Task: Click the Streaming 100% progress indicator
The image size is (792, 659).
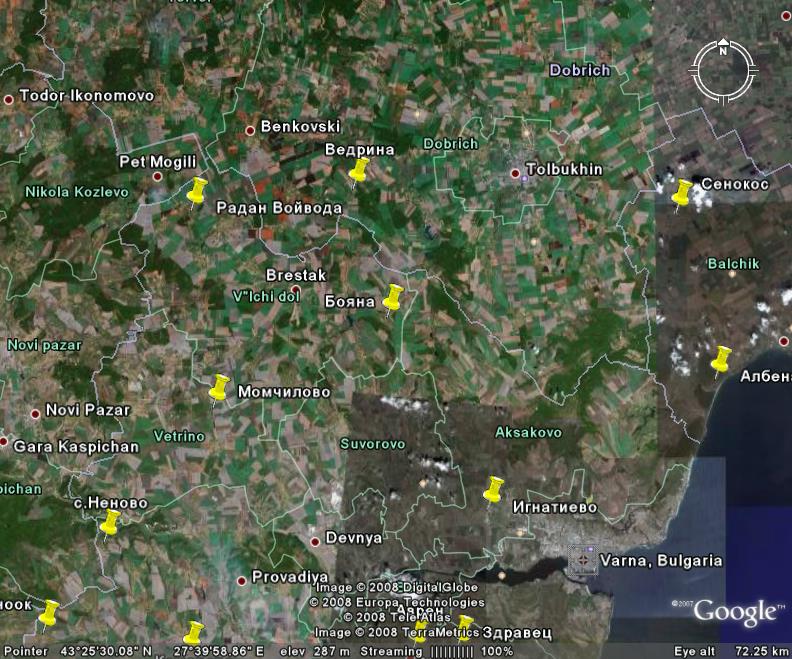Action: tap(436, 651)
